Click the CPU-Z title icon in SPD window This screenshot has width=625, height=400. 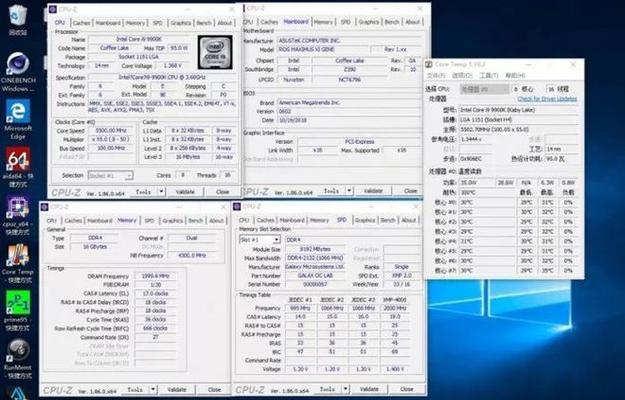coord(237,206)
